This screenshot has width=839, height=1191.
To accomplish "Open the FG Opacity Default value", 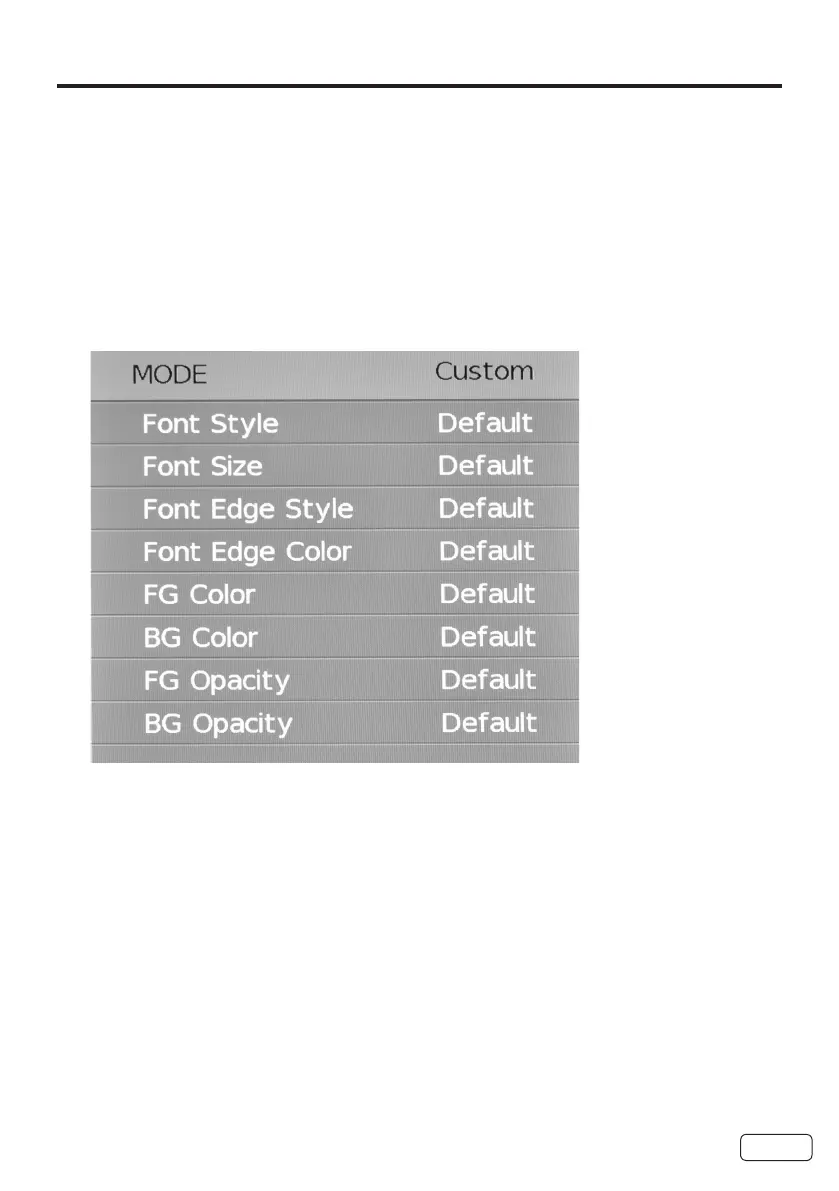I will [489, 680].
